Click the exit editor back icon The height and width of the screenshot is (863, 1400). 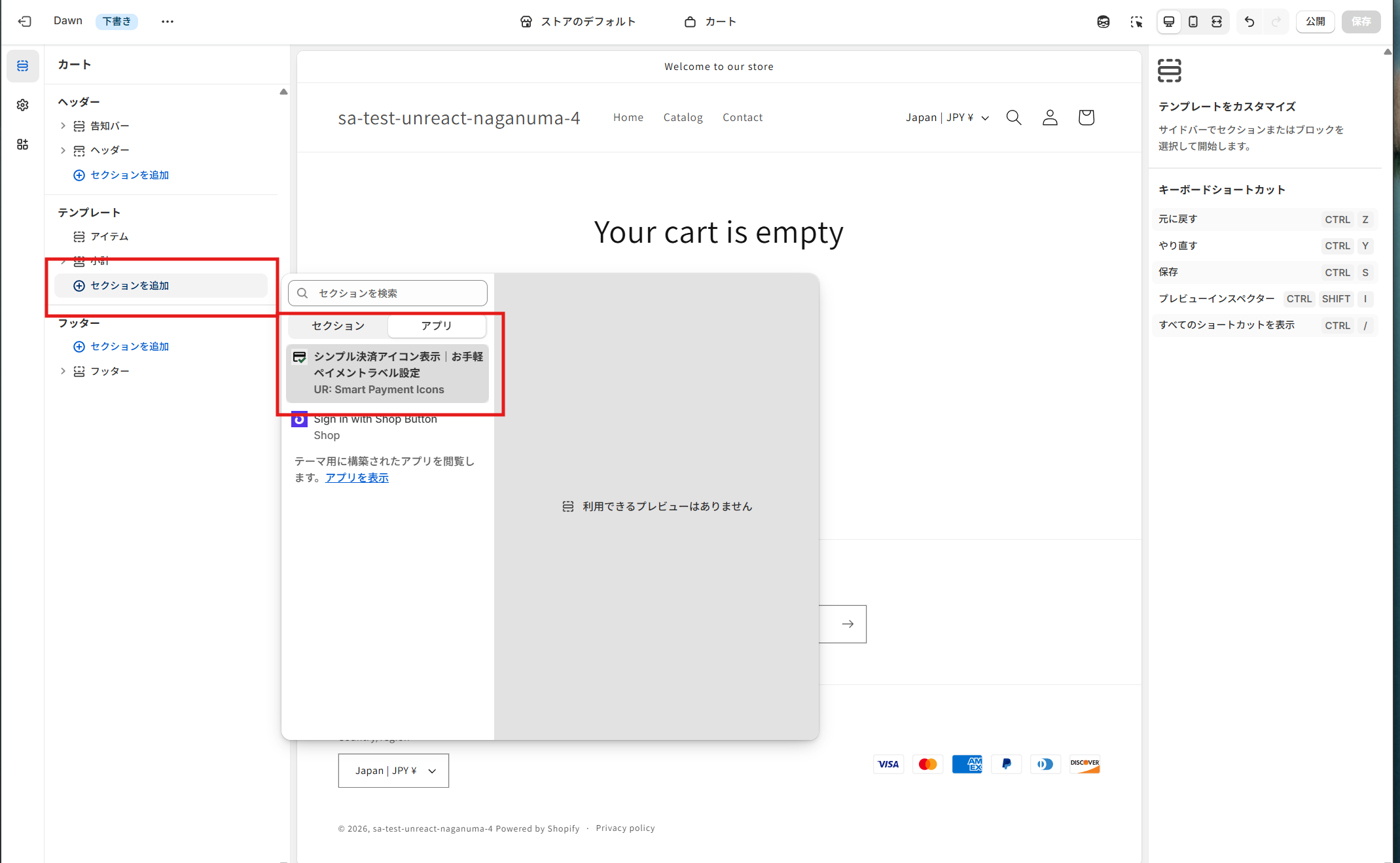pos(24,22)
